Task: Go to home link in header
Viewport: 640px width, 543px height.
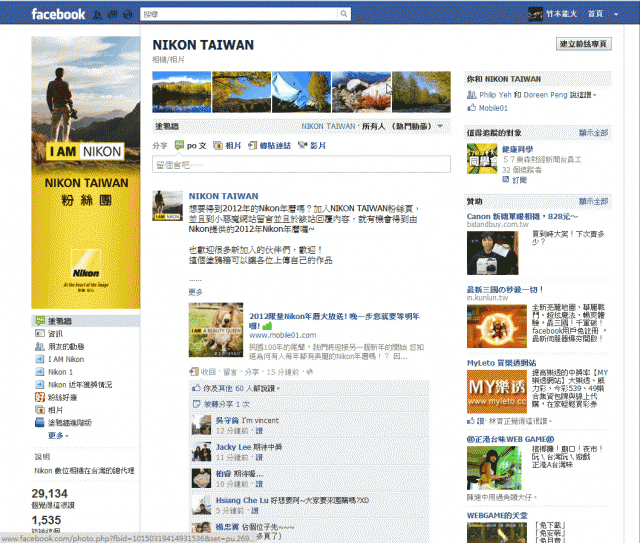Action: tap(595, 14)
